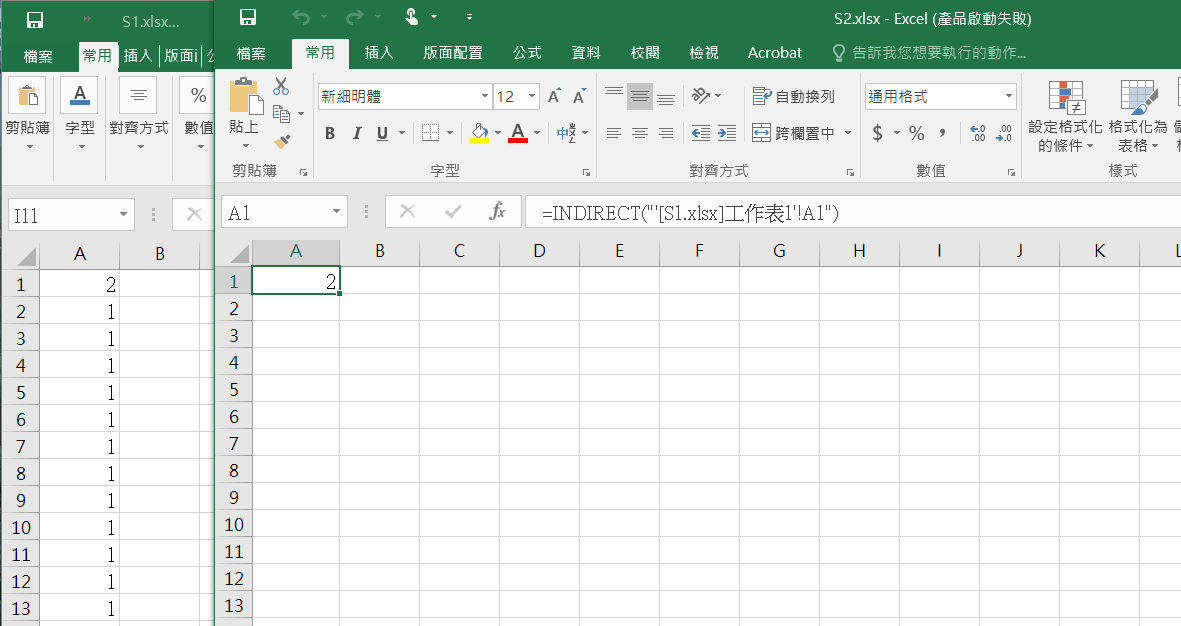Expand the font size dropdown

click(531, 97)
